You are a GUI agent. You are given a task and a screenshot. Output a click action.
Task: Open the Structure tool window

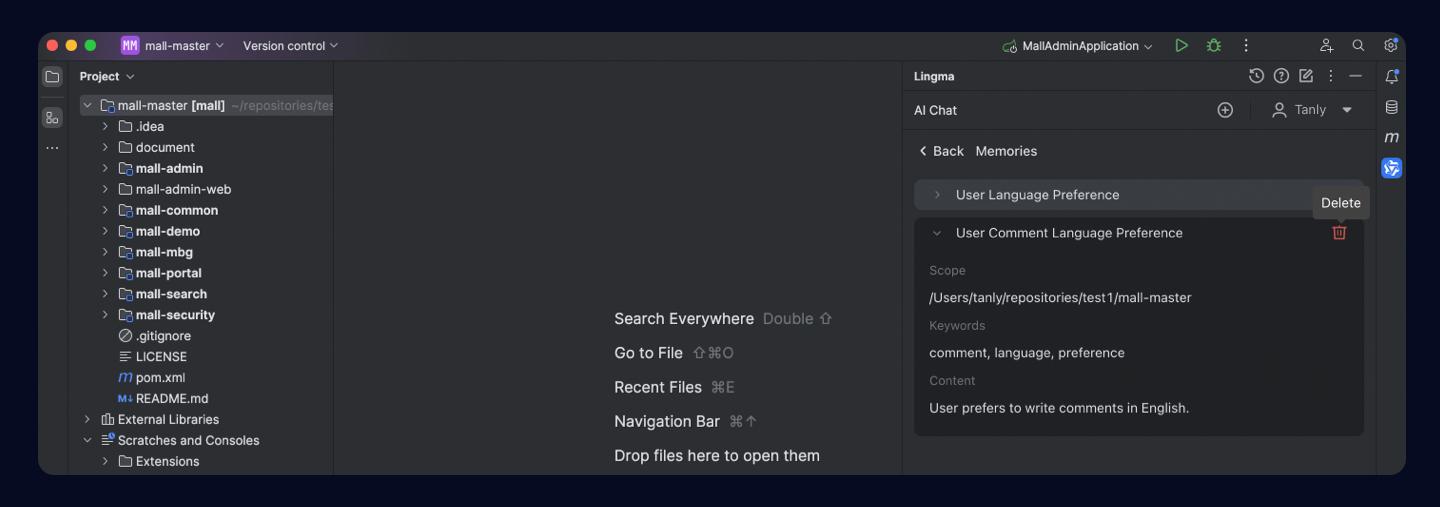(52, 118)
